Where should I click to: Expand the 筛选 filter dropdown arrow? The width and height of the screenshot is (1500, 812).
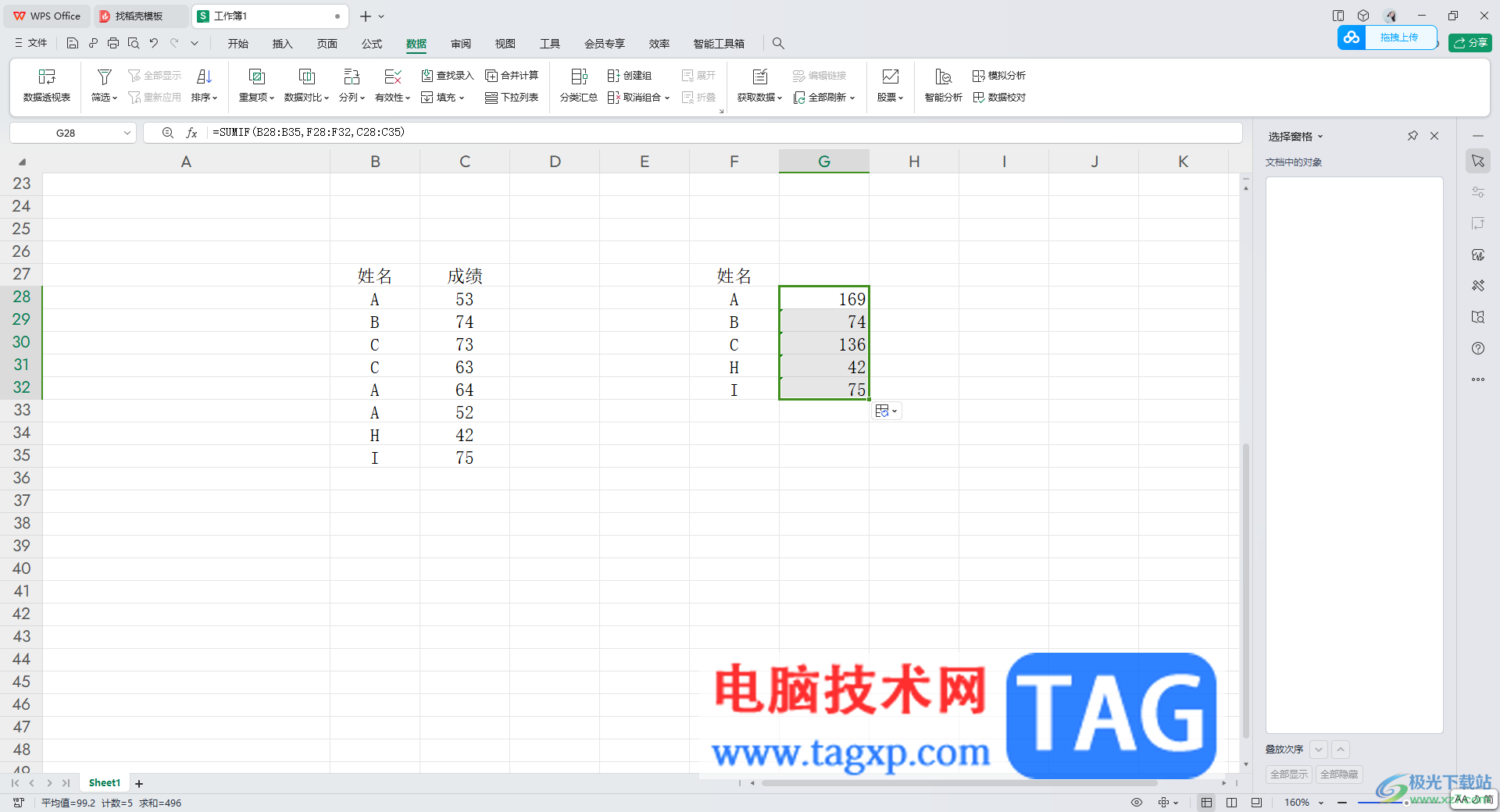pyautogui.click(x=115, y=98)
